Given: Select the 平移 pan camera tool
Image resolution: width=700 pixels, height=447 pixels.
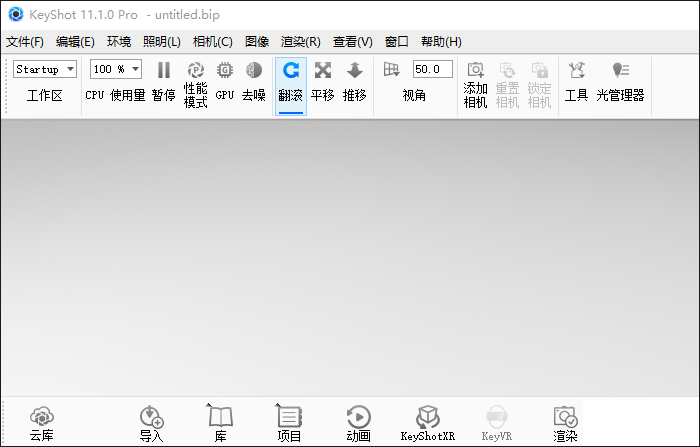Looking at the screenshot, I should pyautogui.click(x=322, y=83).
